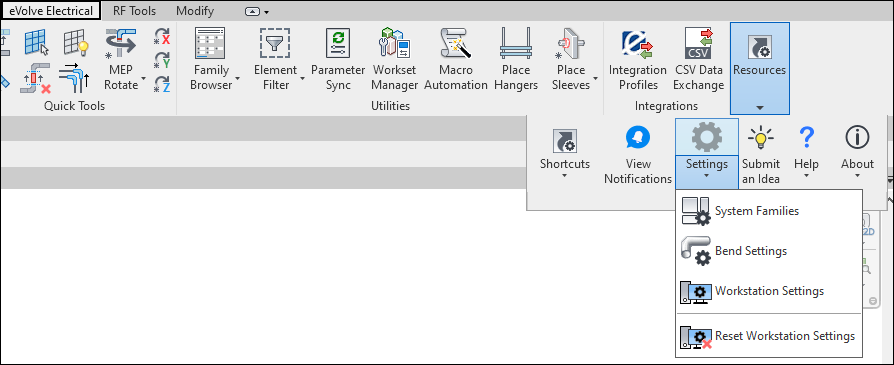Open Integration Profiles
The width and height of the screenshot is (894, 365).
637,60
